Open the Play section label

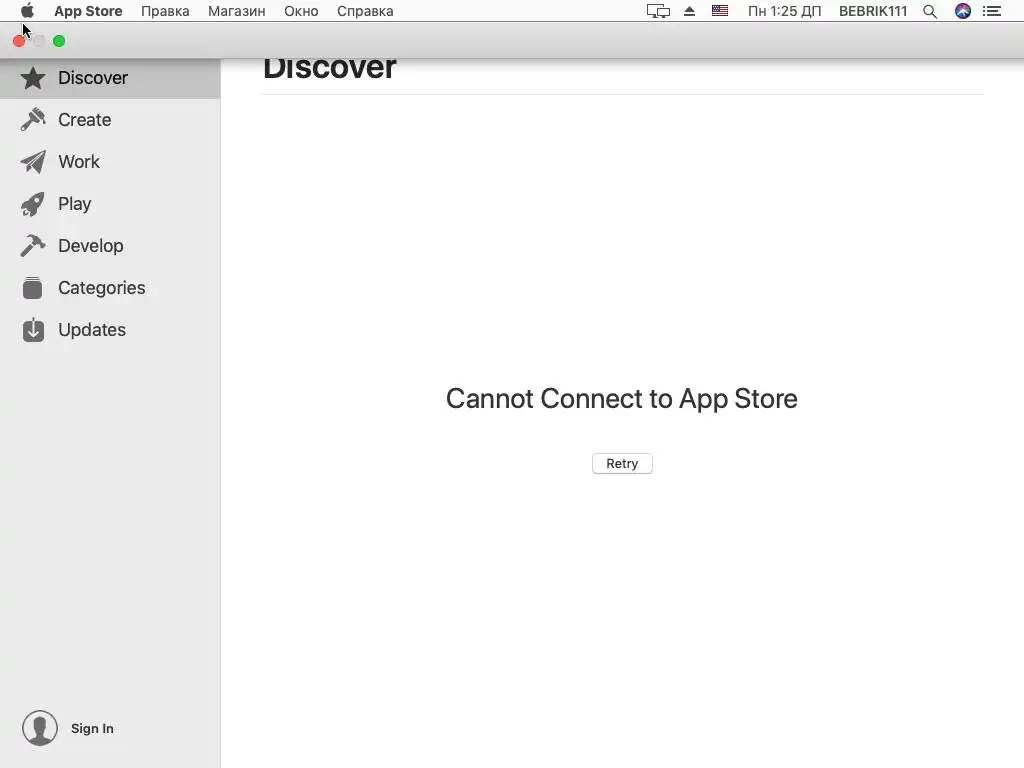74,204
